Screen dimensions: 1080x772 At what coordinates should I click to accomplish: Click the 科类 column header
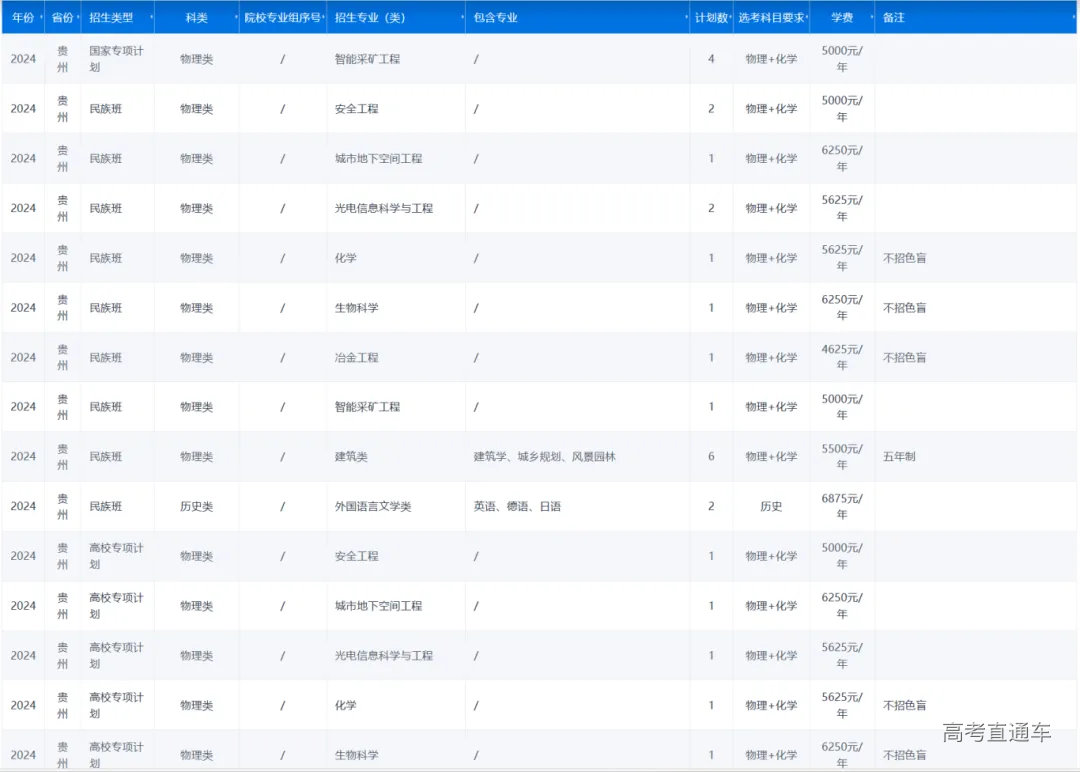[x=196, y=18]
